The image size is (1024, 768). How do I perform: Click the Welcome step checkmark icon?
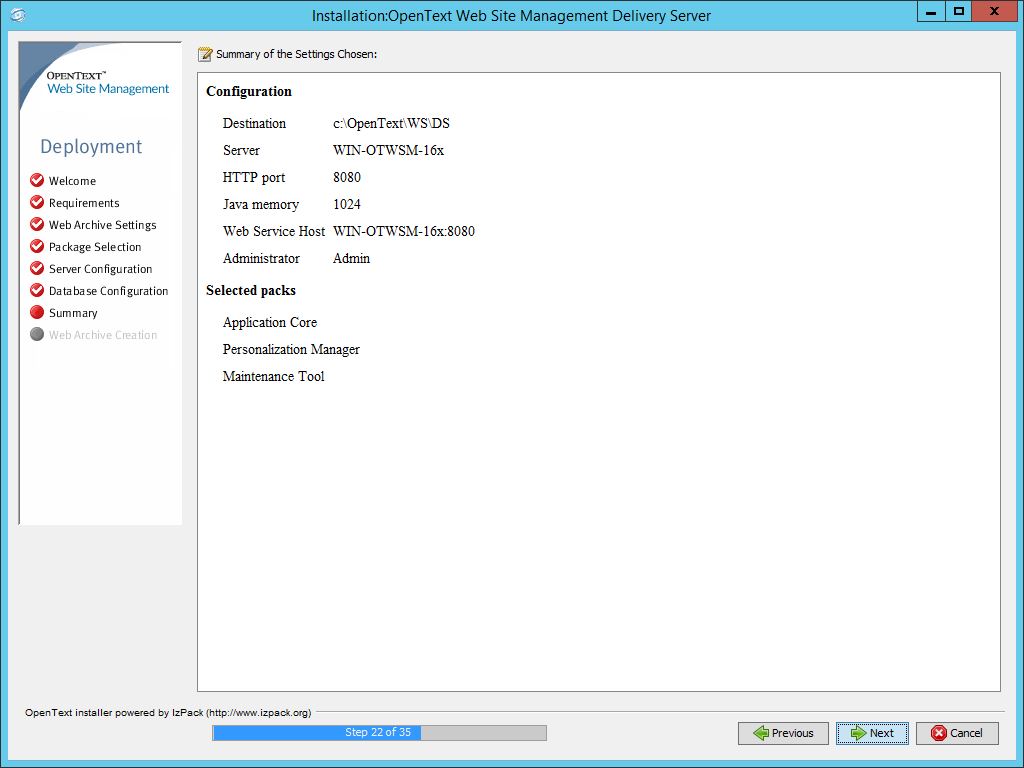point(37,180)
